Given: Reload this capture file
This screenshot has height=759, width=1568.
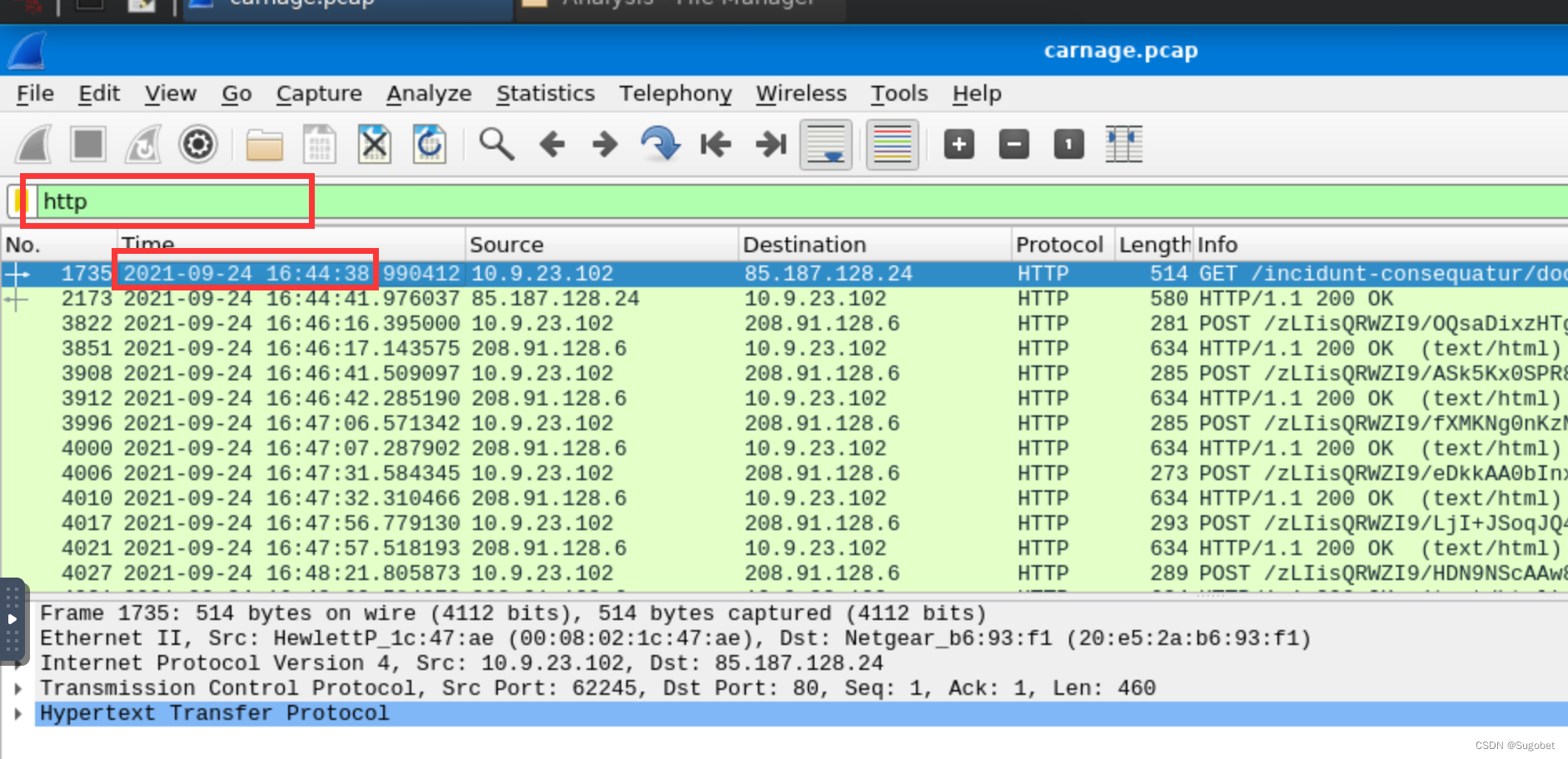Looking at the screenshot, I should click(x=430, y=145).
